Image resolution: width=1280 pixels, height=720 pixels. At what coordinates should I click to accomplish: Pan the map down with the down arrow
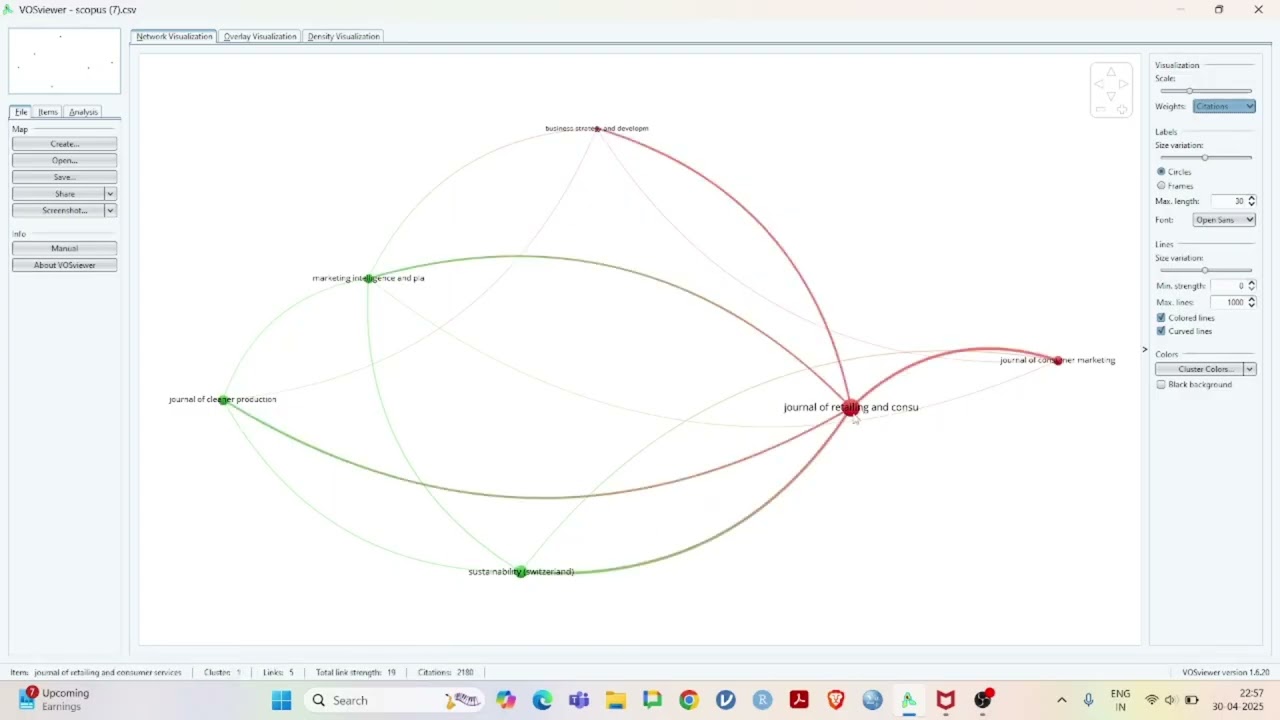tap(1111, 96)
